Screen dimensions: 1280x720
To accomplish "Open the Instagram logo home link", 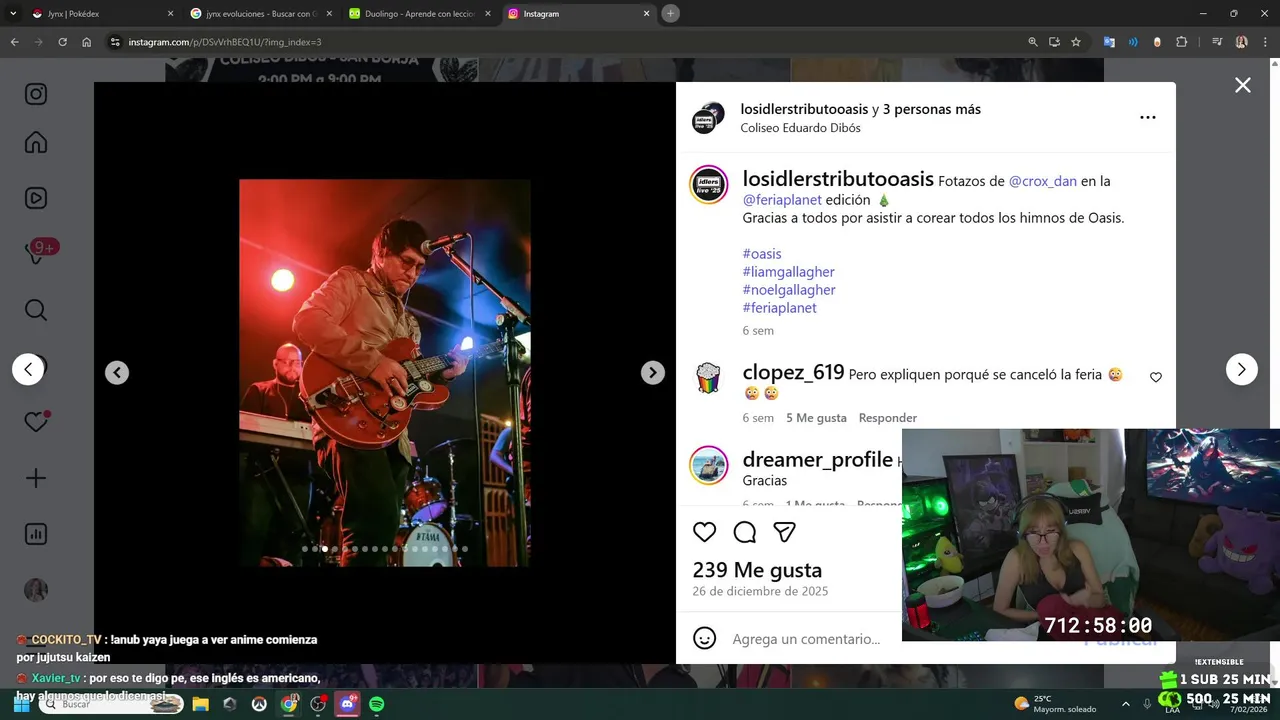I will coord(36,94).
